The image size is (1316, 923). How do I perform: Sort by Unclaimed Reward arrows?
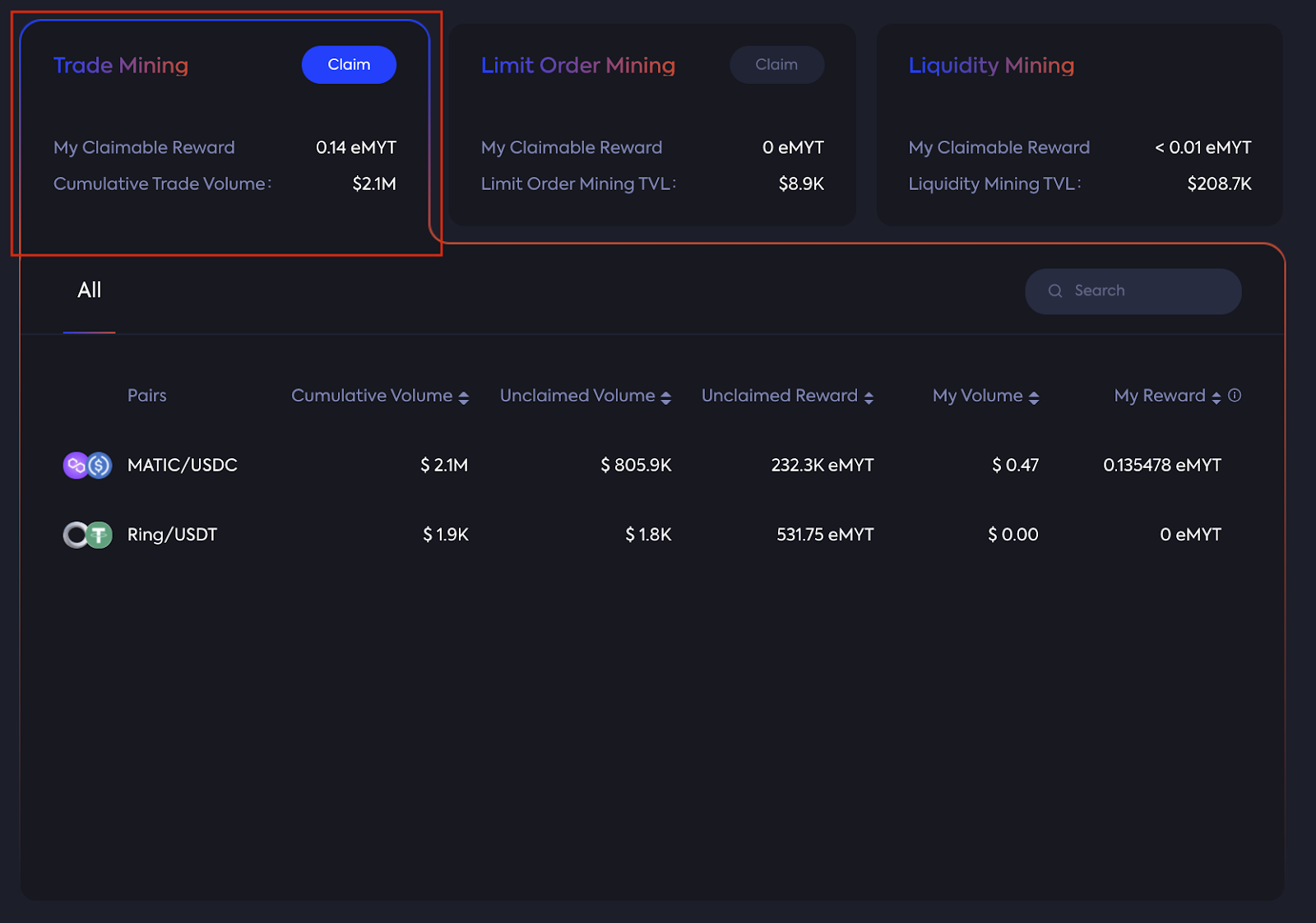(869, 397)
